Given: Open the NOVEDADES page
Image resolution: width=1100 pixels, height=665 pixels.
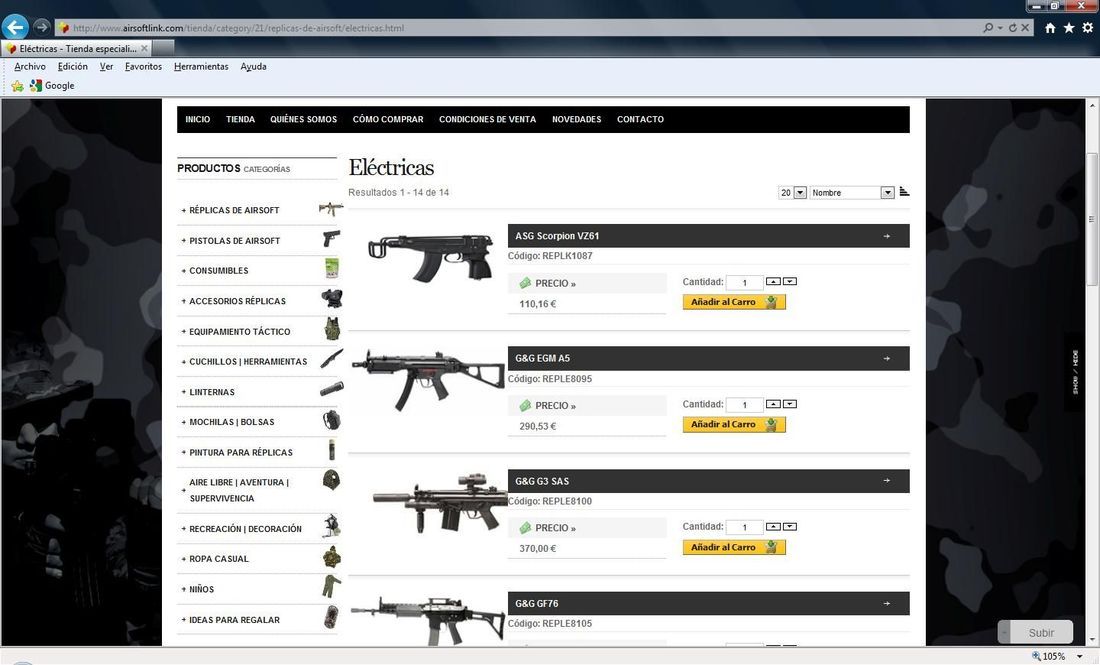Looking at the screenshot, I should 577,119.
